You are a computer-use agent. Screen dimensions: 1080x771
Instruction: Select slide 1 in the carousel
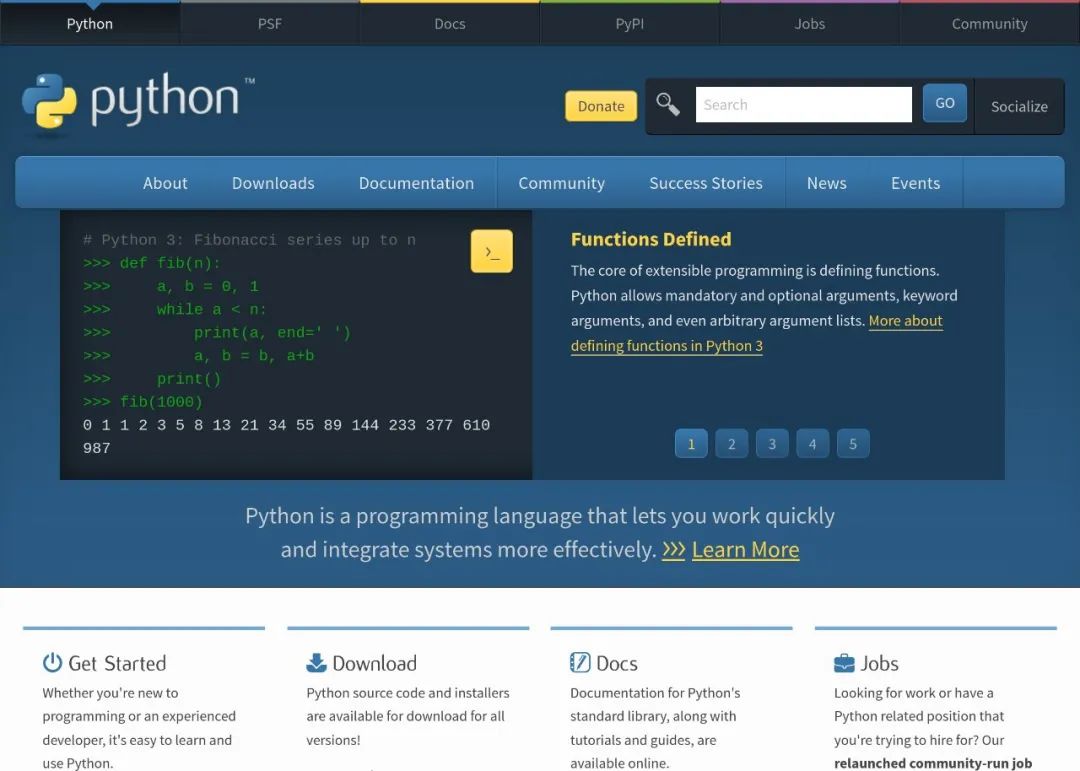pyautogui.click(x=692, y=444)
